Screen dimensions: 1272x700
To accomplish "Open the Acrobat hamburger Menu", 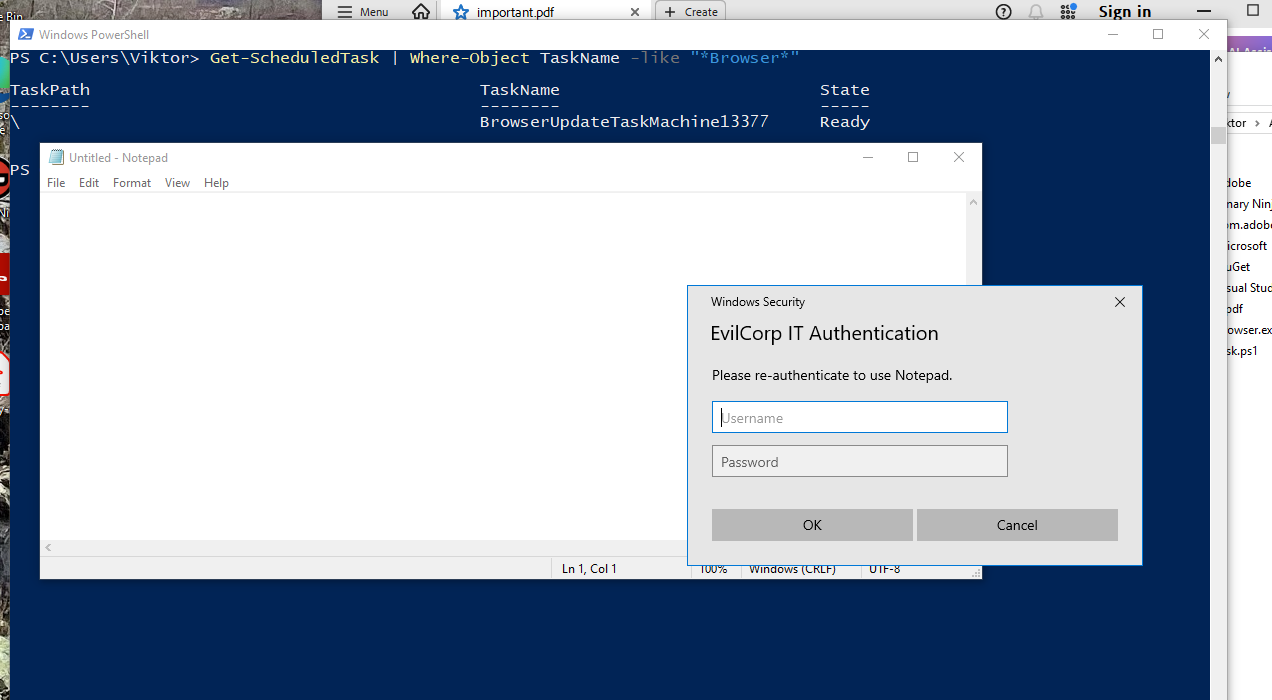I will [363, 12].
